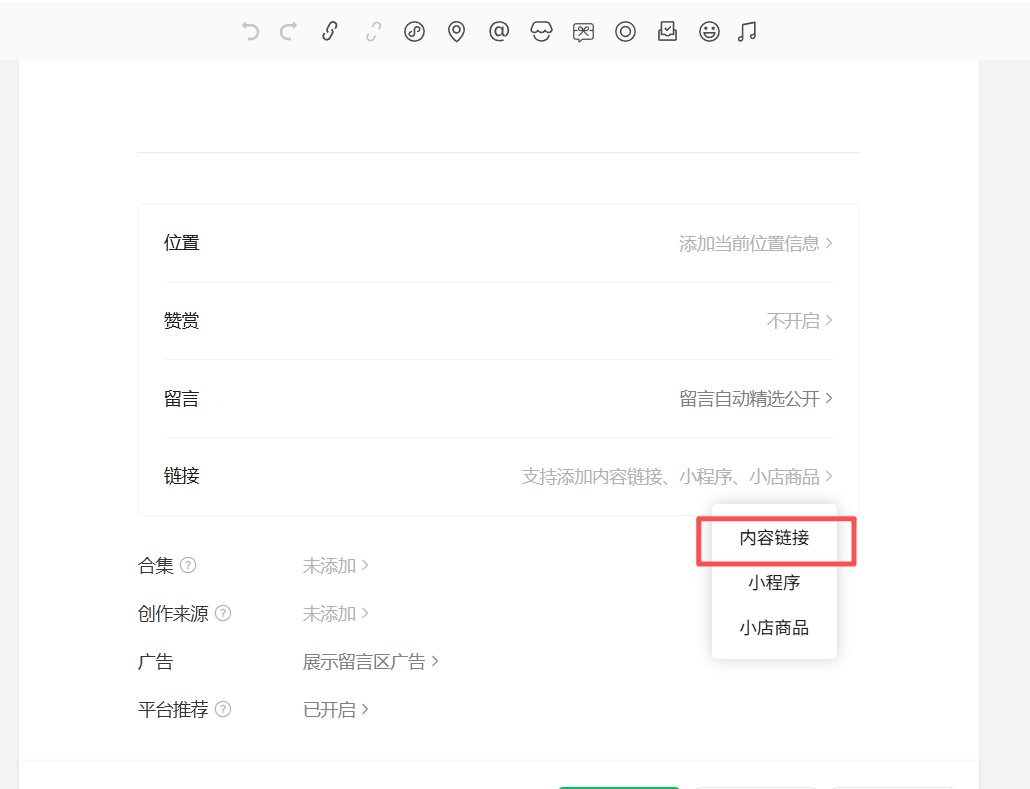Click the 赞赏 row label
Image resolution: width=1030 pixels, height=789 pixels.
click(181, 321)
